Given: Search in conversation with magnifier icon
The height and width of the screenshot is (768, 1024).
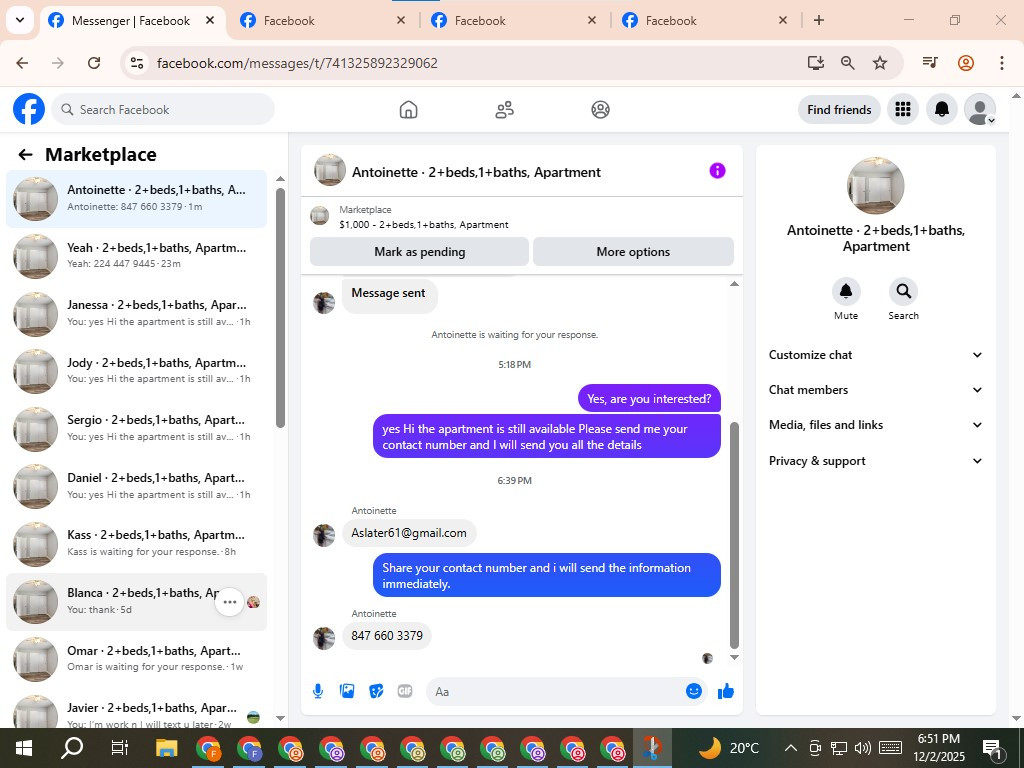Looking at the screenshot, I should coord(903,291).
